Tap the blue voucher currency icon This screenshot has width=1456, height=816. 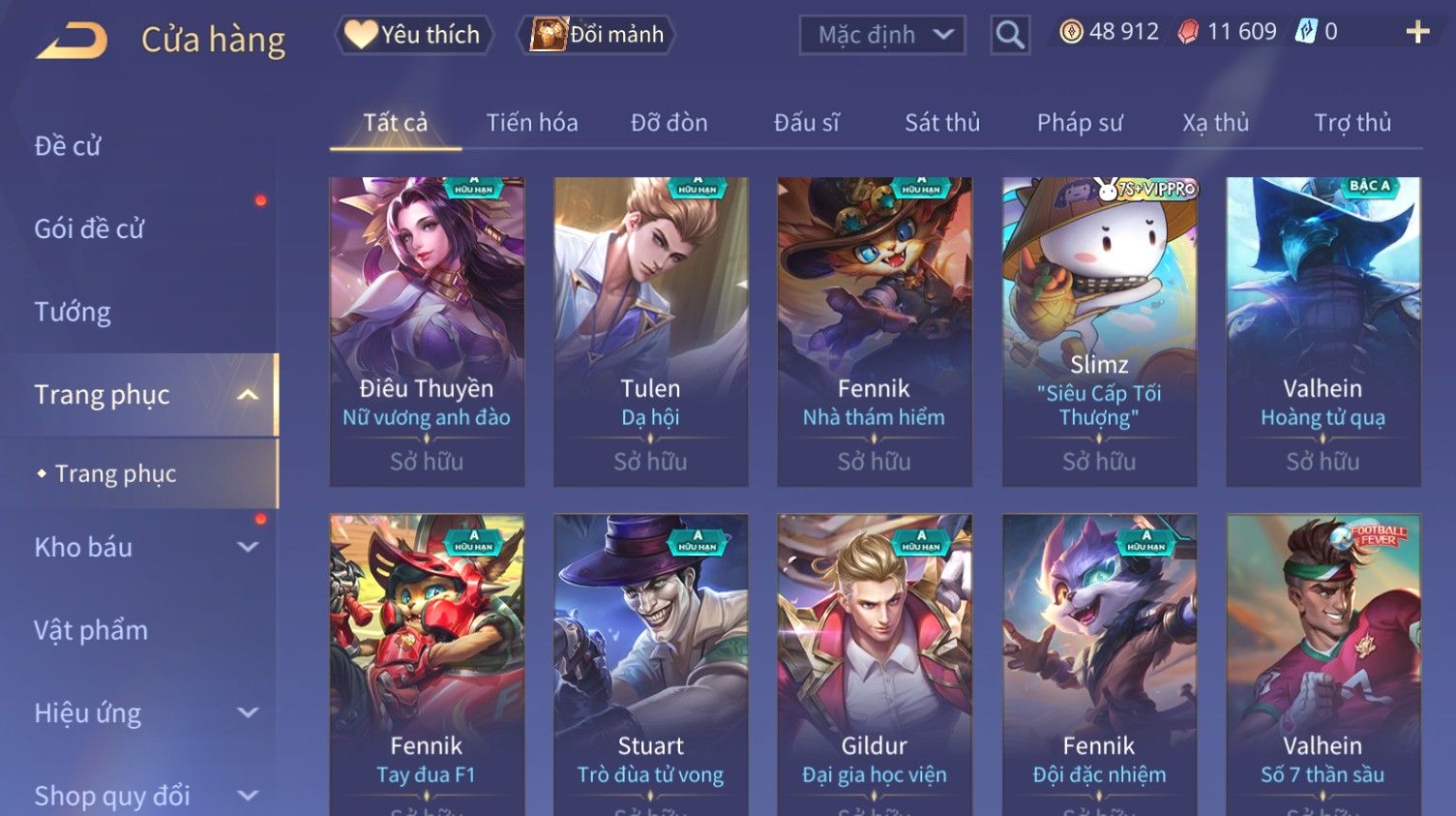pyautogui.click(x=1306, y=32)
